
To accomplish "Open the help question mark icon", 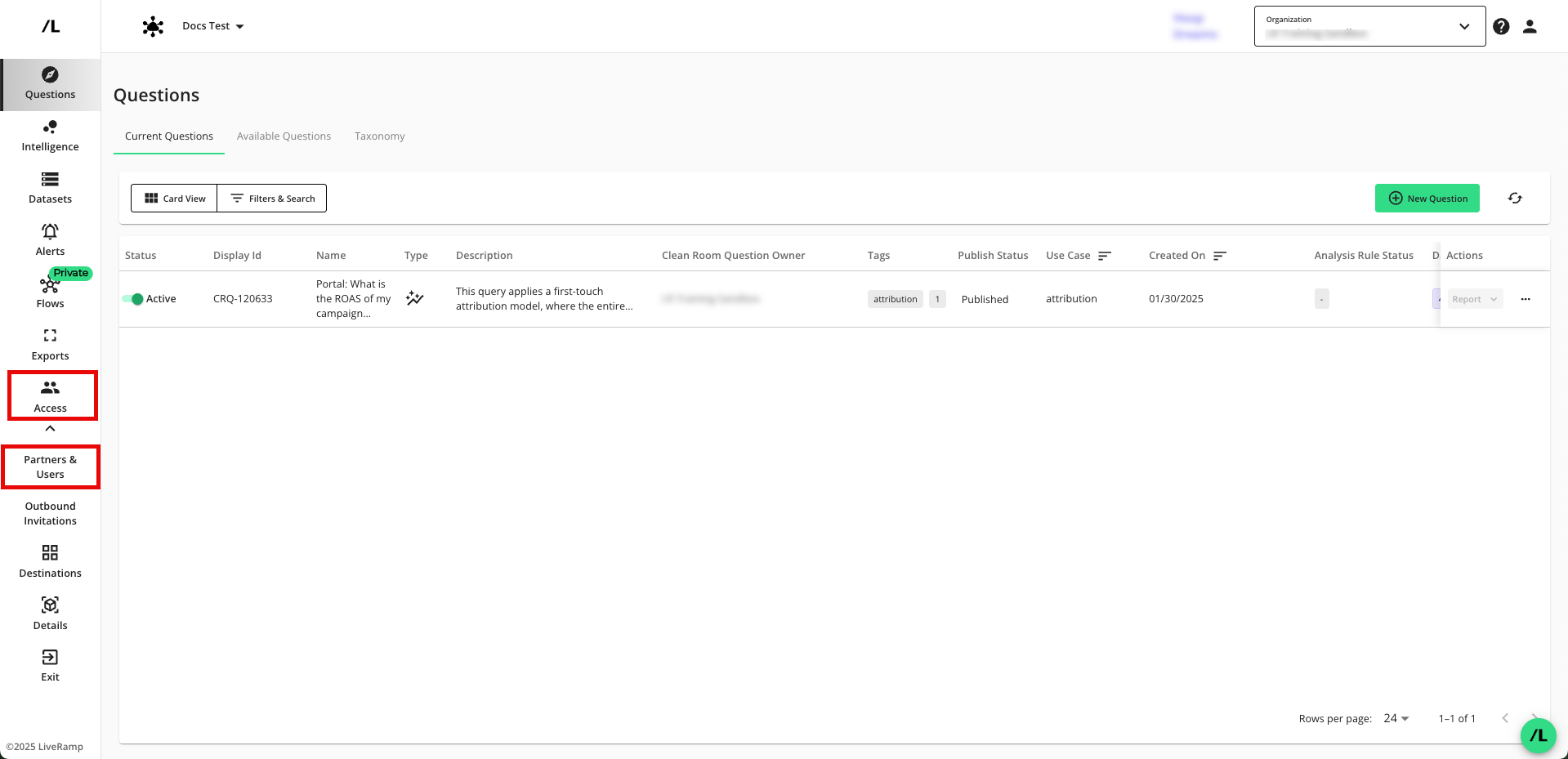I will (1501, 26).
